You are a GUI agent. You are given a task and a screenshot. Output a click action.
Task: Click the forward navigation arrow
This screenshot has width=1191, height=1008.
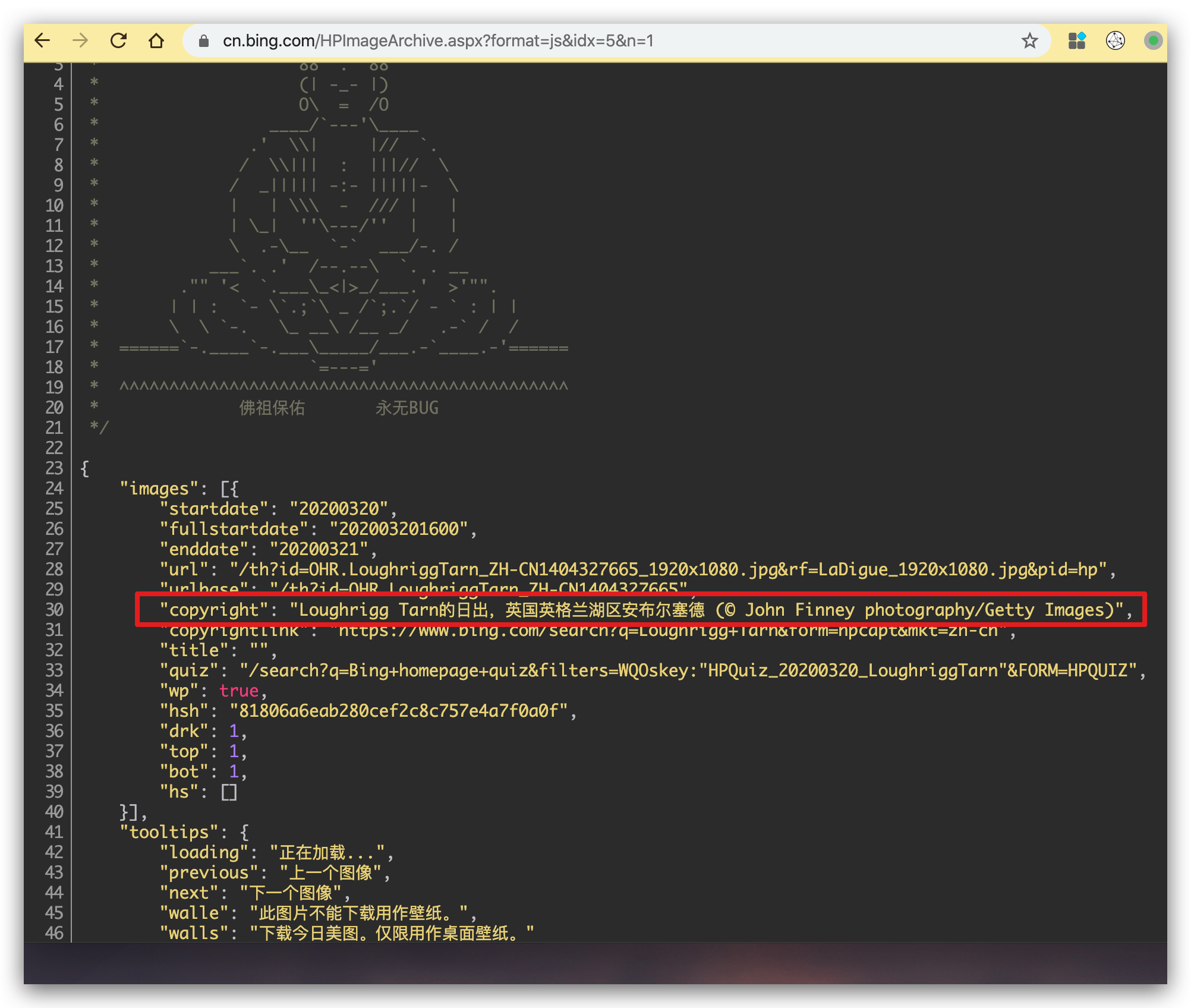80,41
